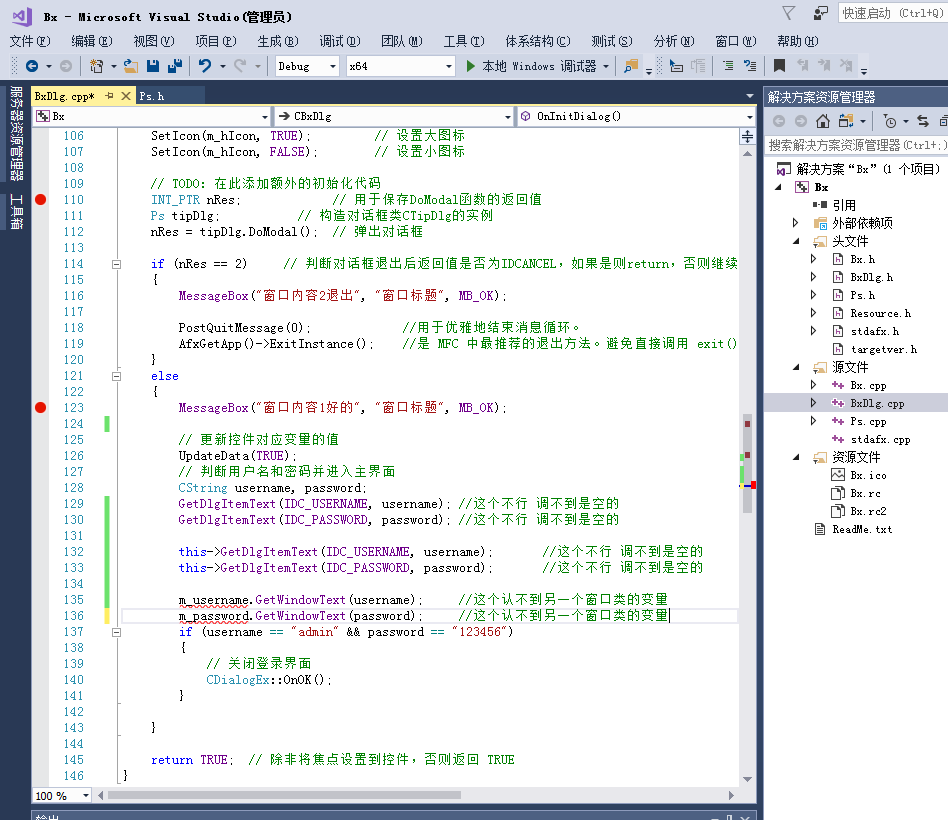This screenshot has height=820, width=948.
Task: Click the open file folder icon
Action: point(131,66)
